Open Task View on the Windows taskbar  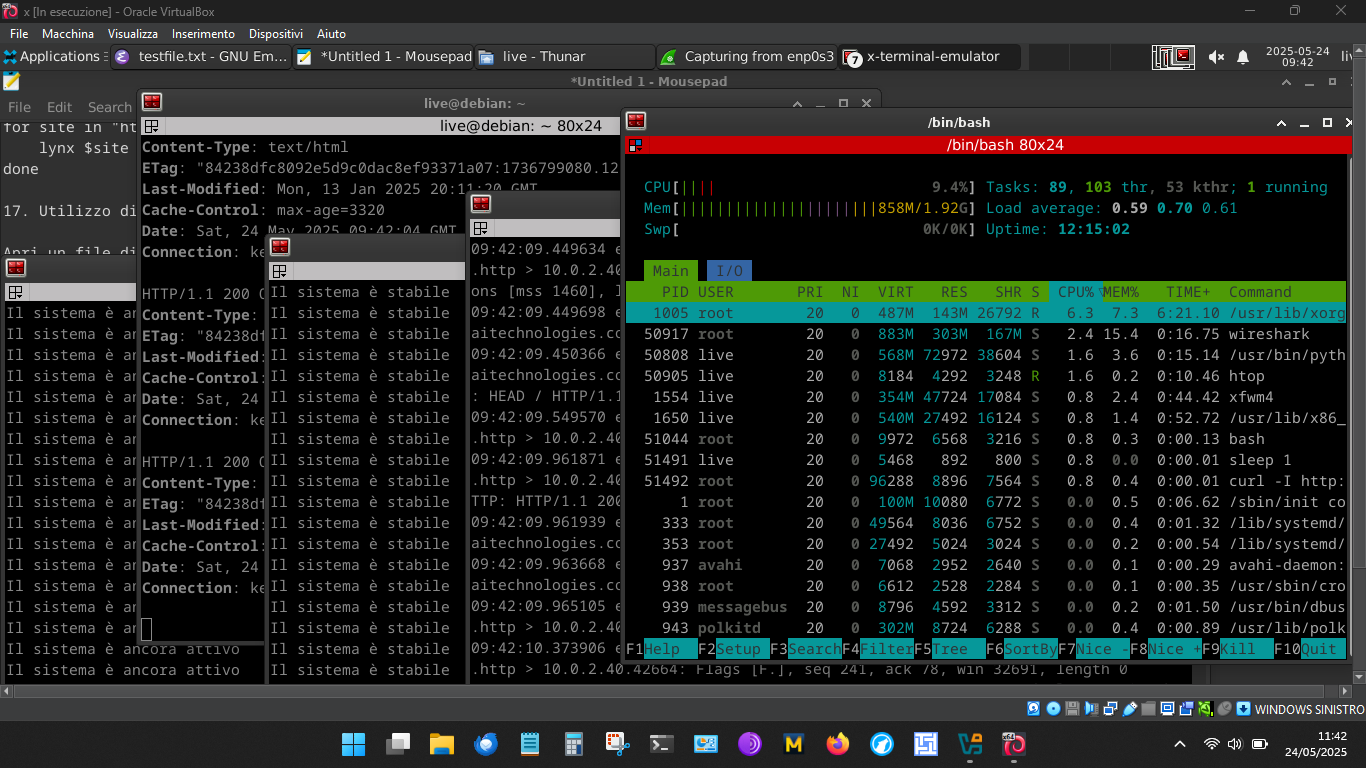(398, 744)
